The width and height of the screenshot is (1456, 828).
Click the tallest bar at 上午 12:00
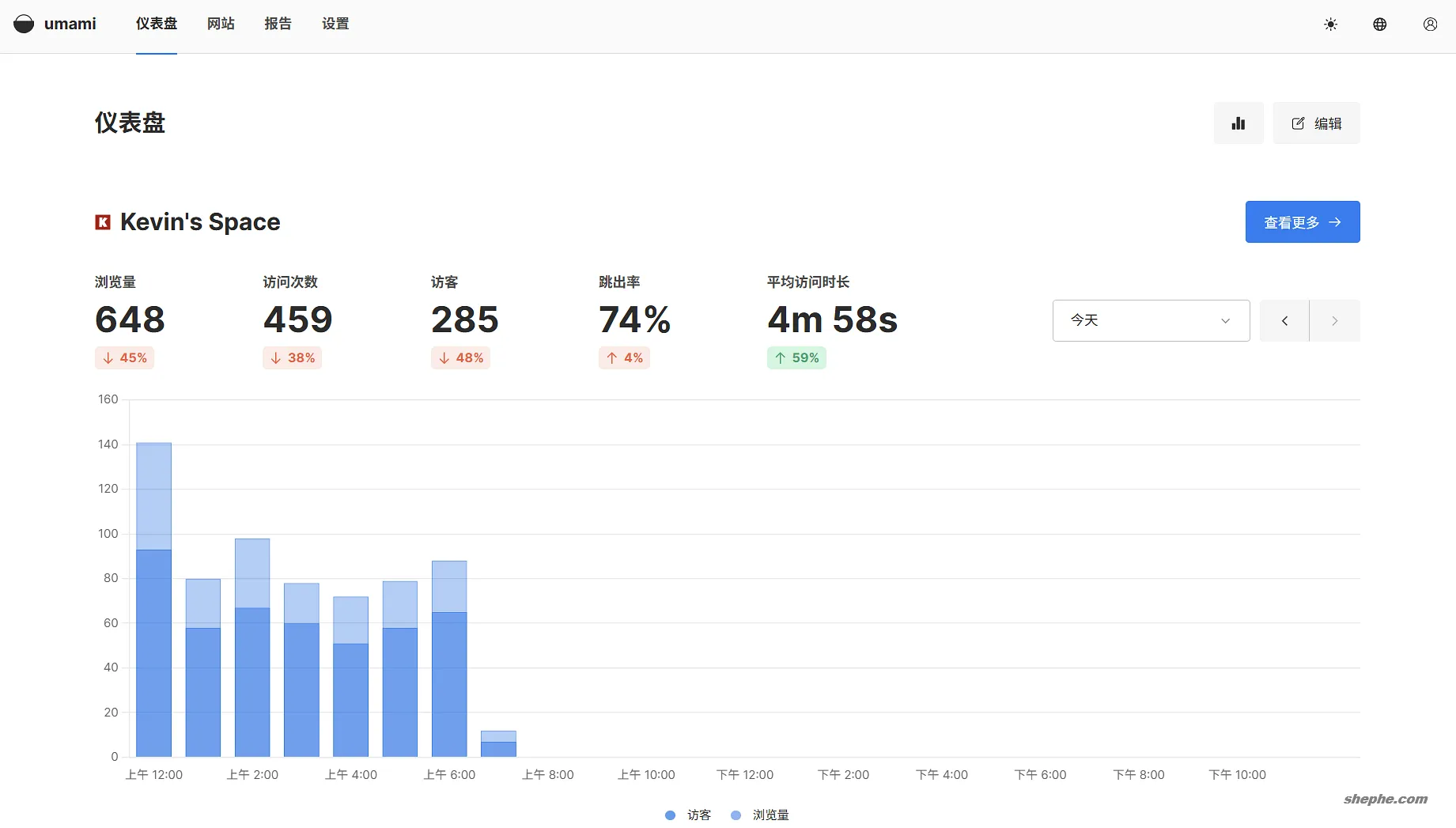(x=153, y=601)
